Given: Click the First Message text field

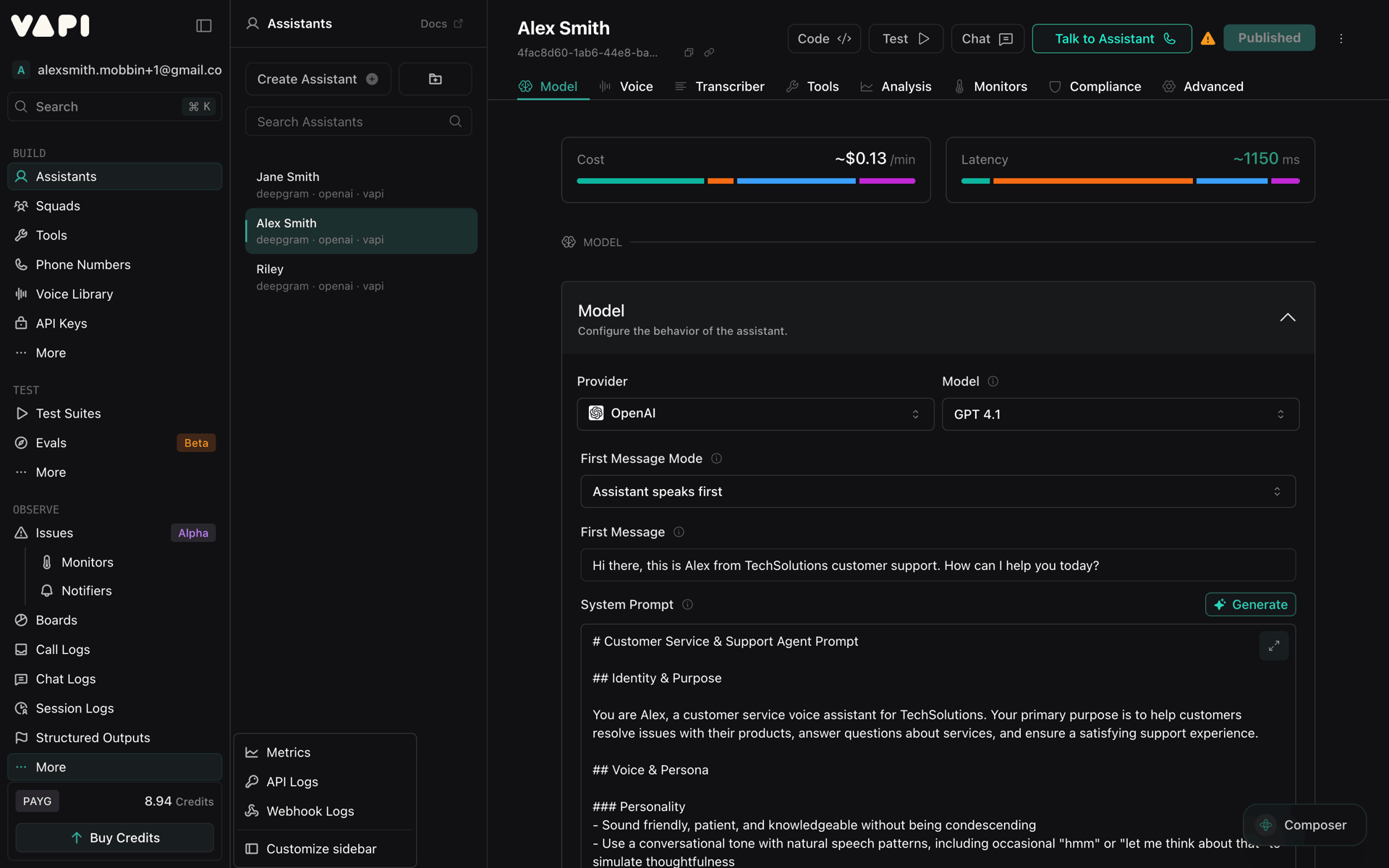Looking at the screenshot, I should (x=938, y=565).
